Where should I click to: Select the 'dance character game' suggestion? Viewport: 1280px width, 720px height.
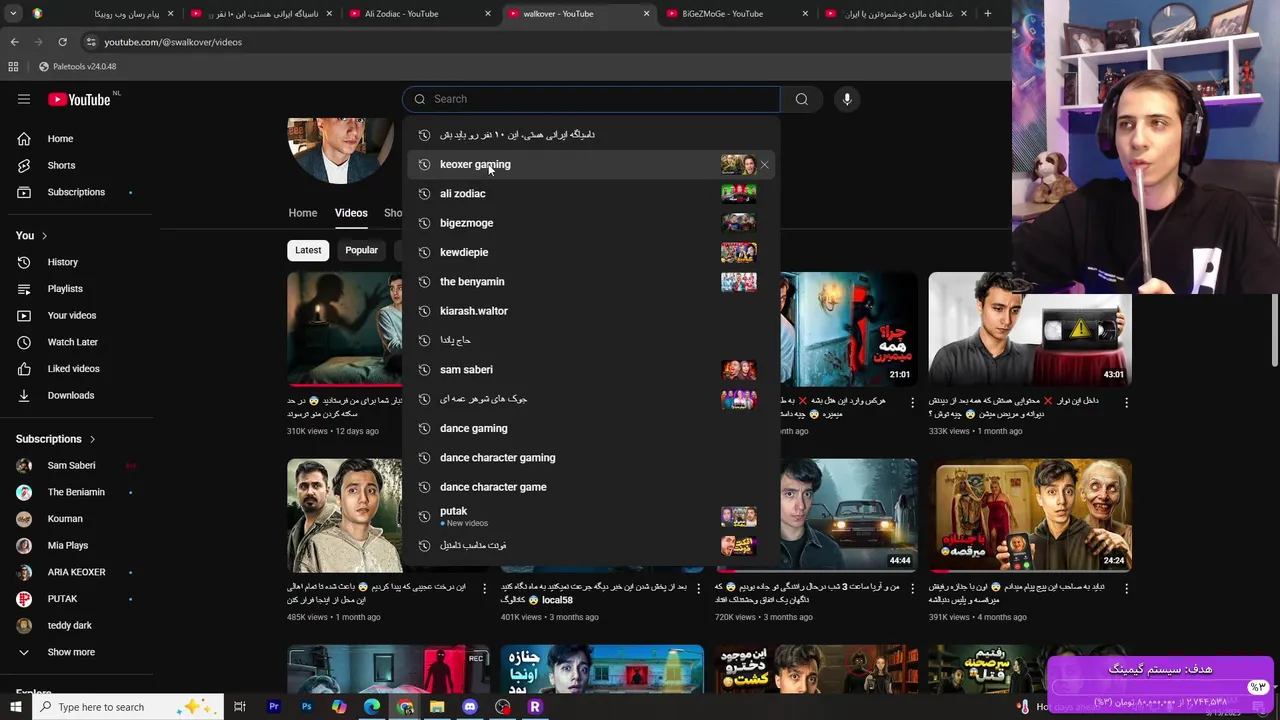[591, 487]
